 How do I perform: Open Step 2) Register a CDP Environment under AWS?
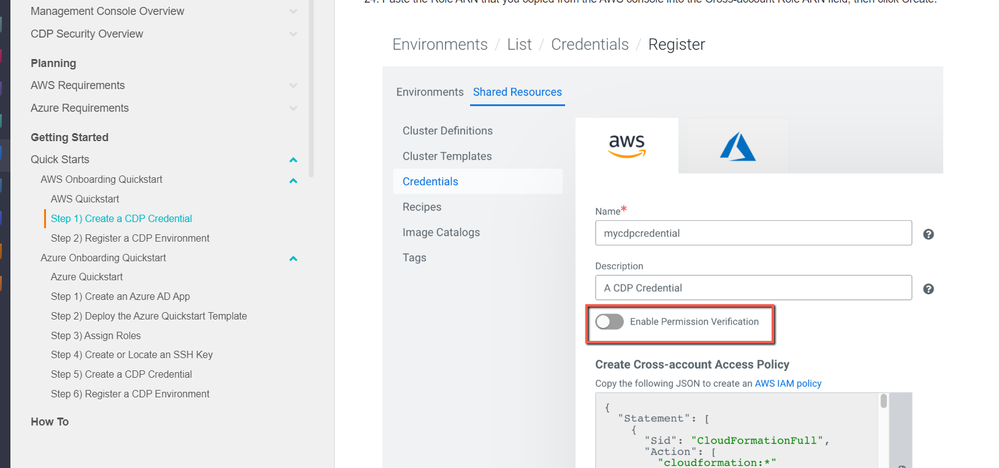click(x=130, y=239)
